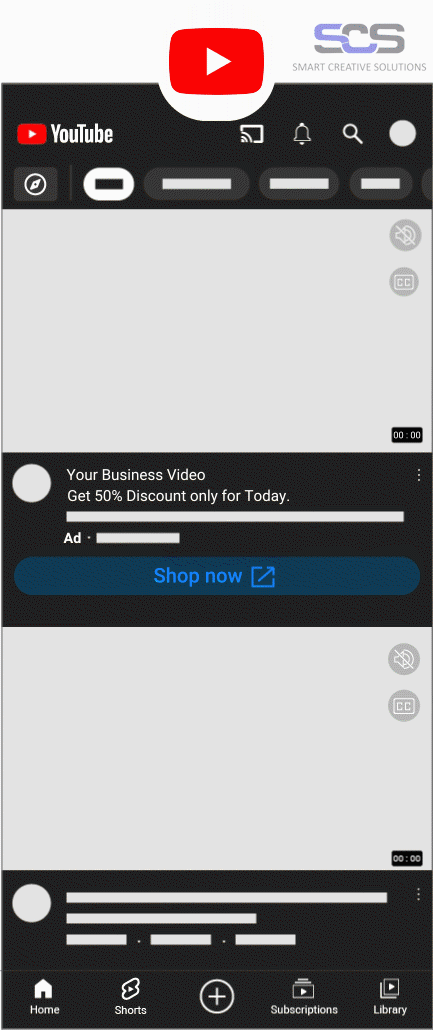Click the large red YouTube play logo
This screenshot has width=433, height=1030.
pos(217,62)
